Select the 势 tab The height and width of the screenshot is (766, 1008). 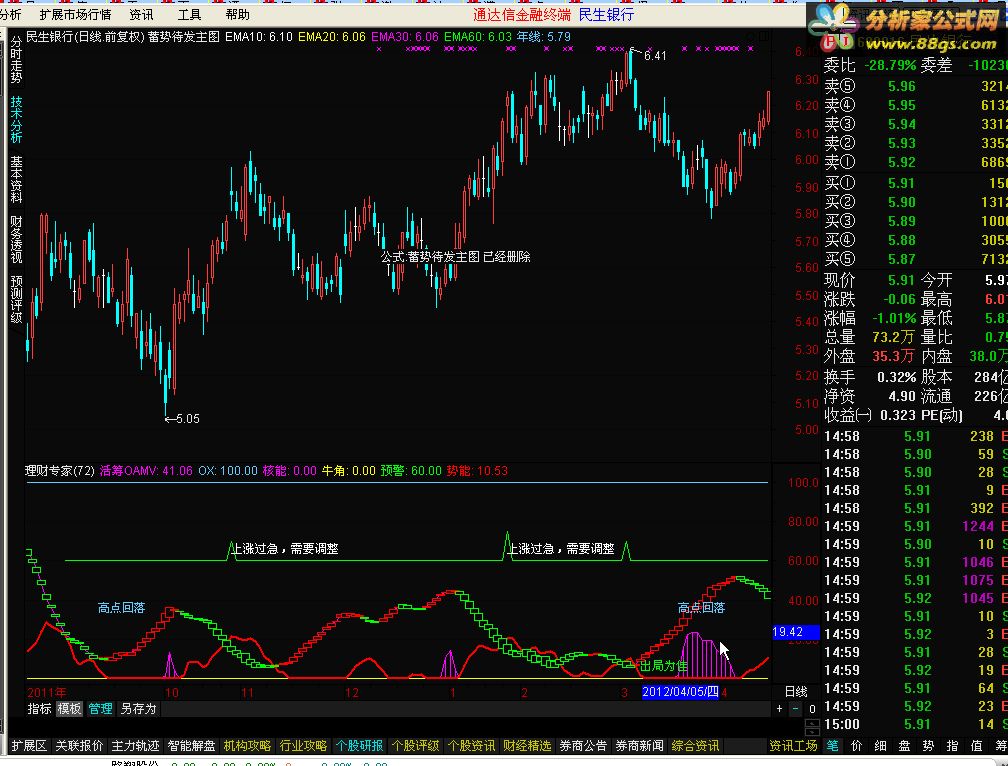click(928, 745)
